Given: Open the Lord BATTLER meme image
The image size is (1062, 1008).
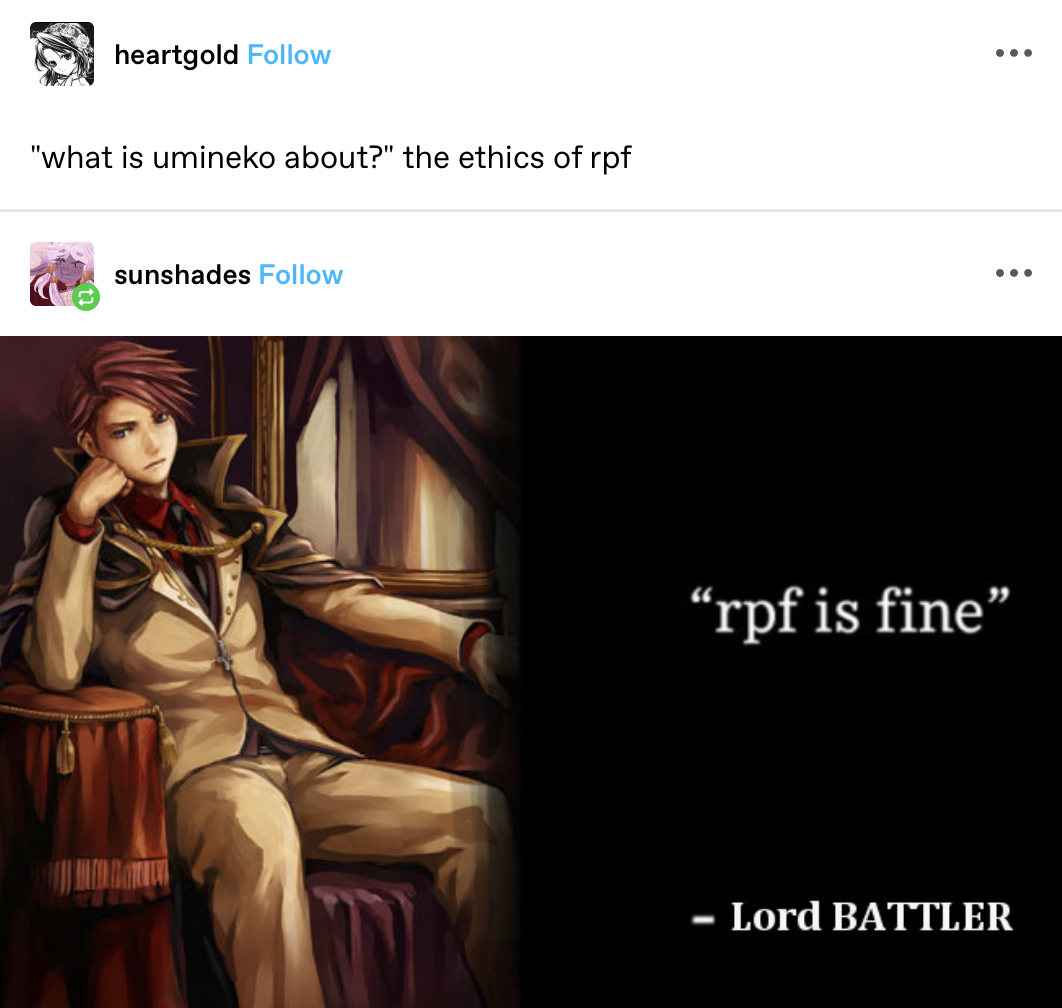Looking at the screenshot, I should click(531, 671).
